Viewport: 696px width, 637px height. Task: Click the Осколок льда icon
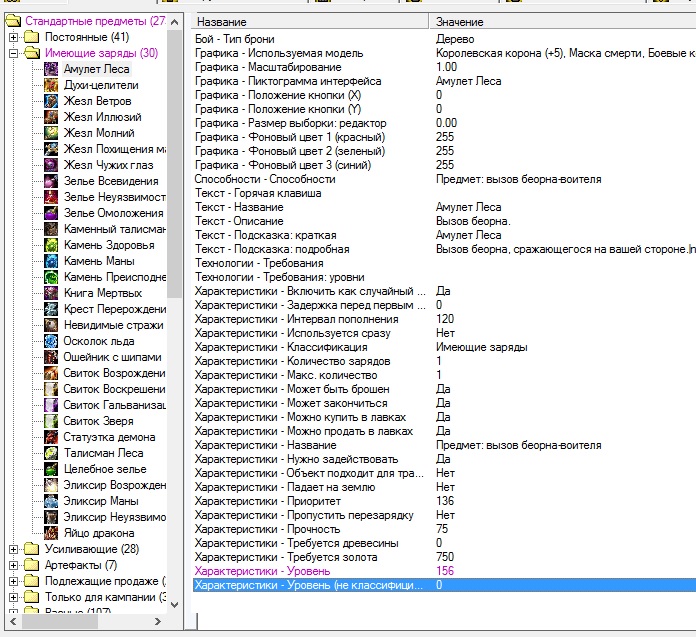coord(51,341)
